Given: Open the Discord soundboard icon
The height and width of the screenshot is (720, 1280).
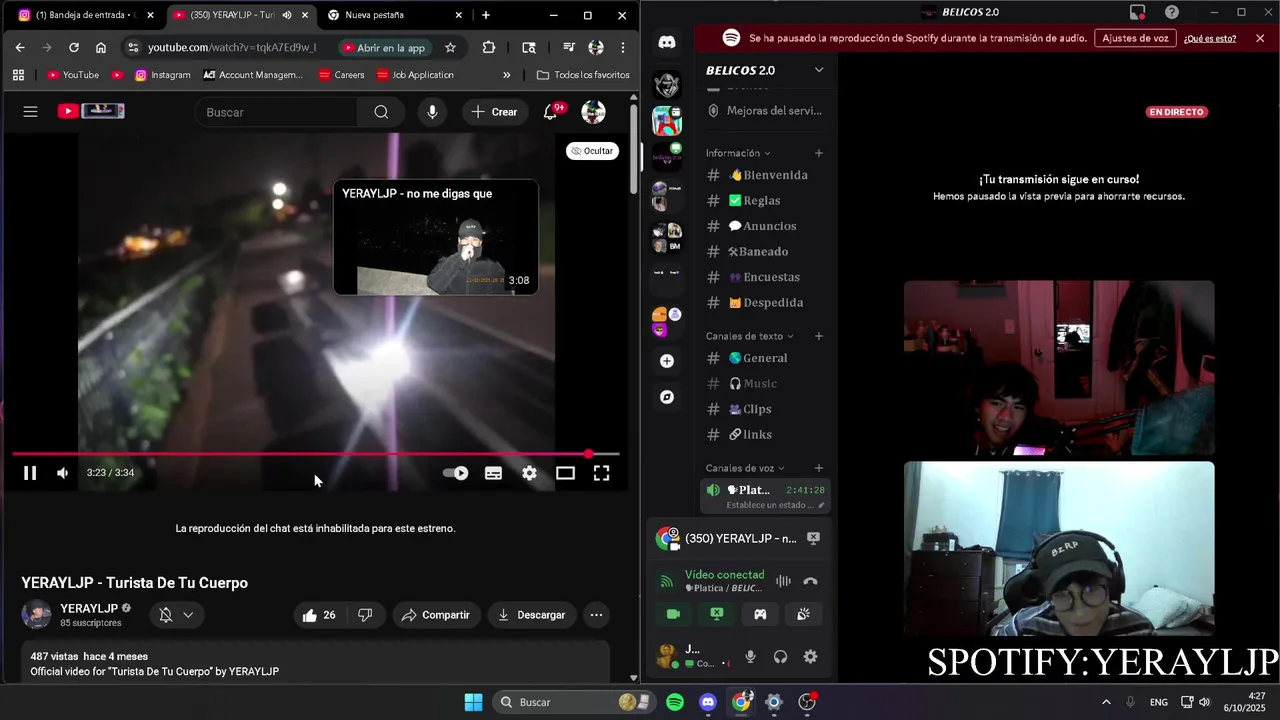Looking at the screenshot, I should coord(803,614).
